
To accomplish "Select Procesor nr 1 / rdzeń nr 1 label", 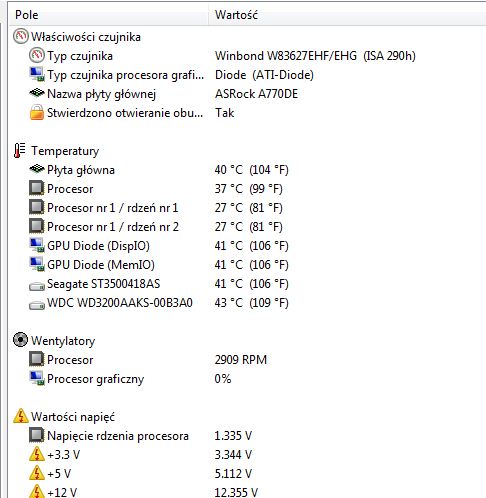I will pos(113,208).
